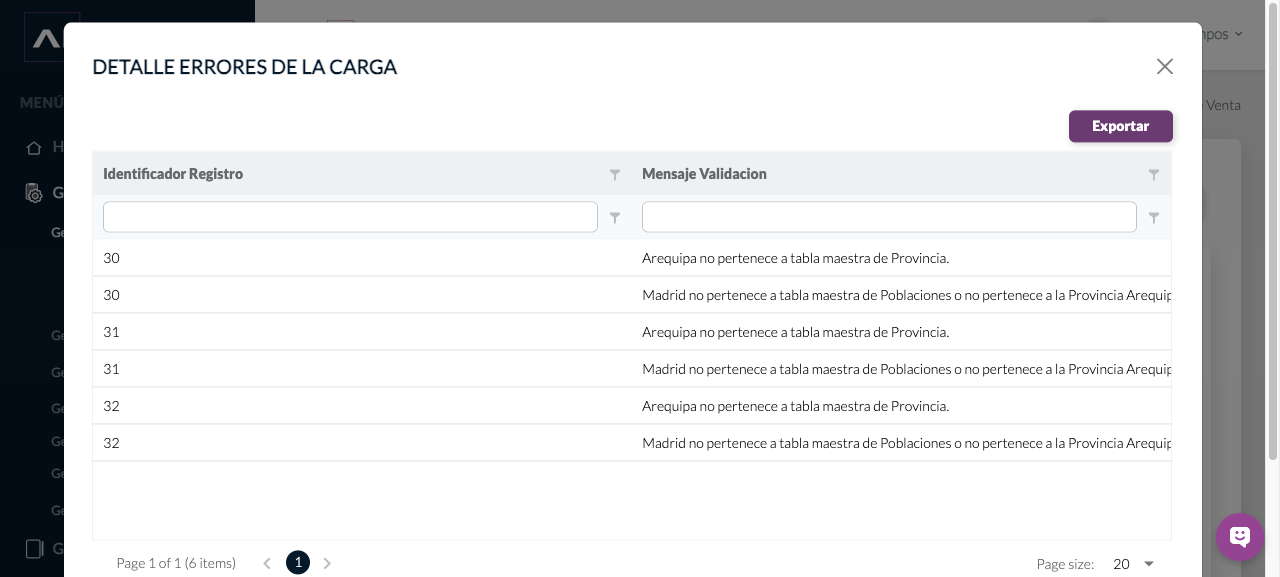This screenshot has width=1280, height=577.
Task: Click filter operator icon beside Mensaje Validacion input
Action: (x=1154, y=217)
